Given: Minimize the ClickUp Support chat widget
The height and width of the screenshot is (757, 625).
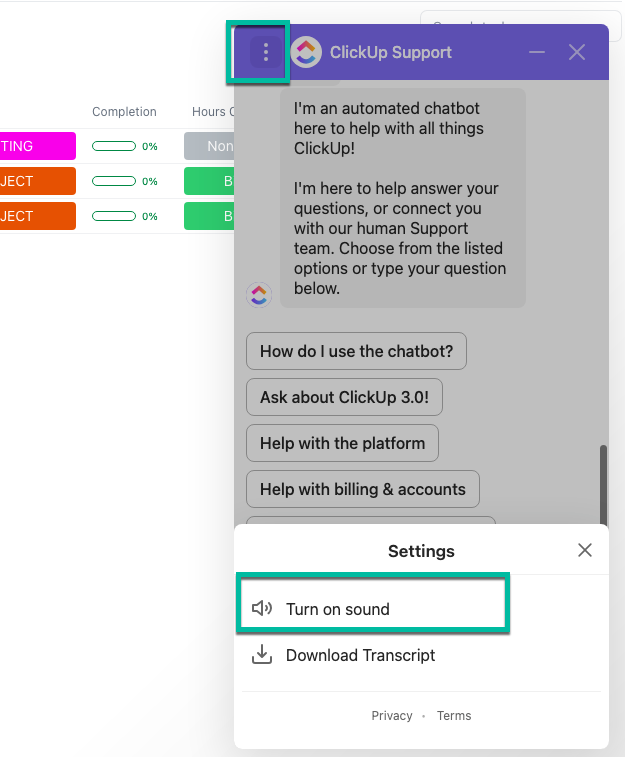Looking at the screenshot, I should coord(538,53).
